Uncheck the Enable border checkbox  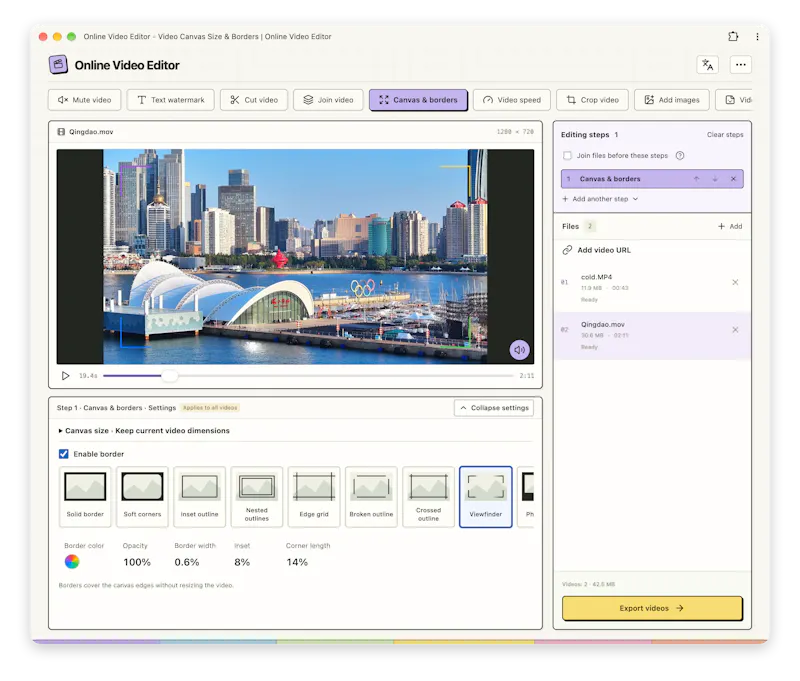(64, 454)
